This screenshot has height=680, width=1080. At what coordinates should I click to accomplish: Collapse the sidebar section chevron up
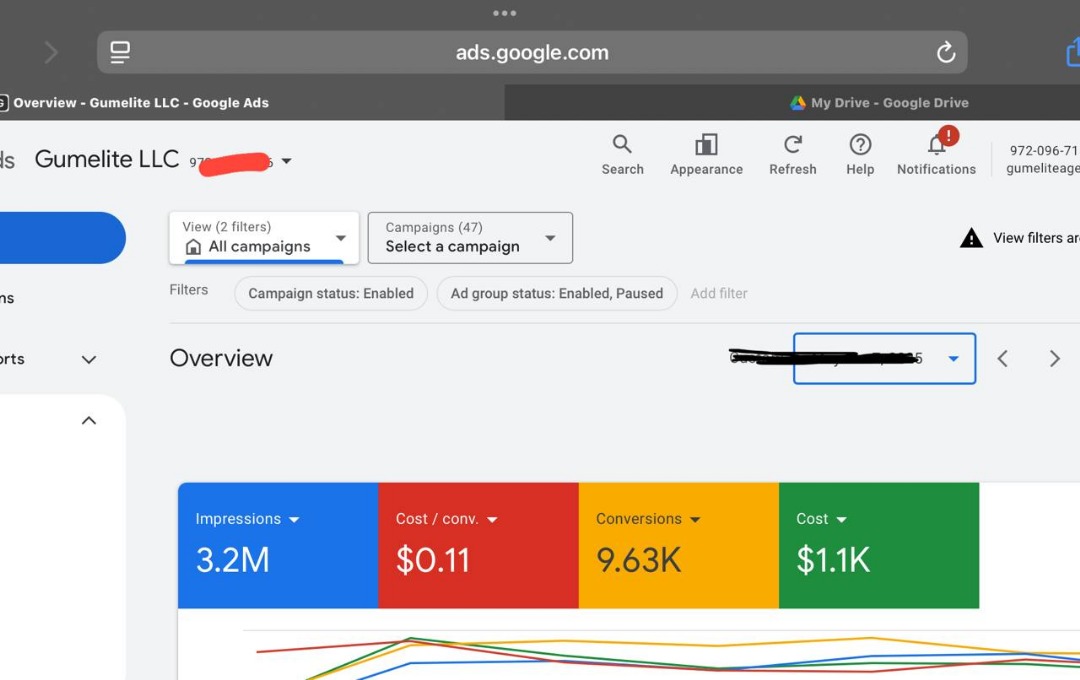click(x=89, y=420)
